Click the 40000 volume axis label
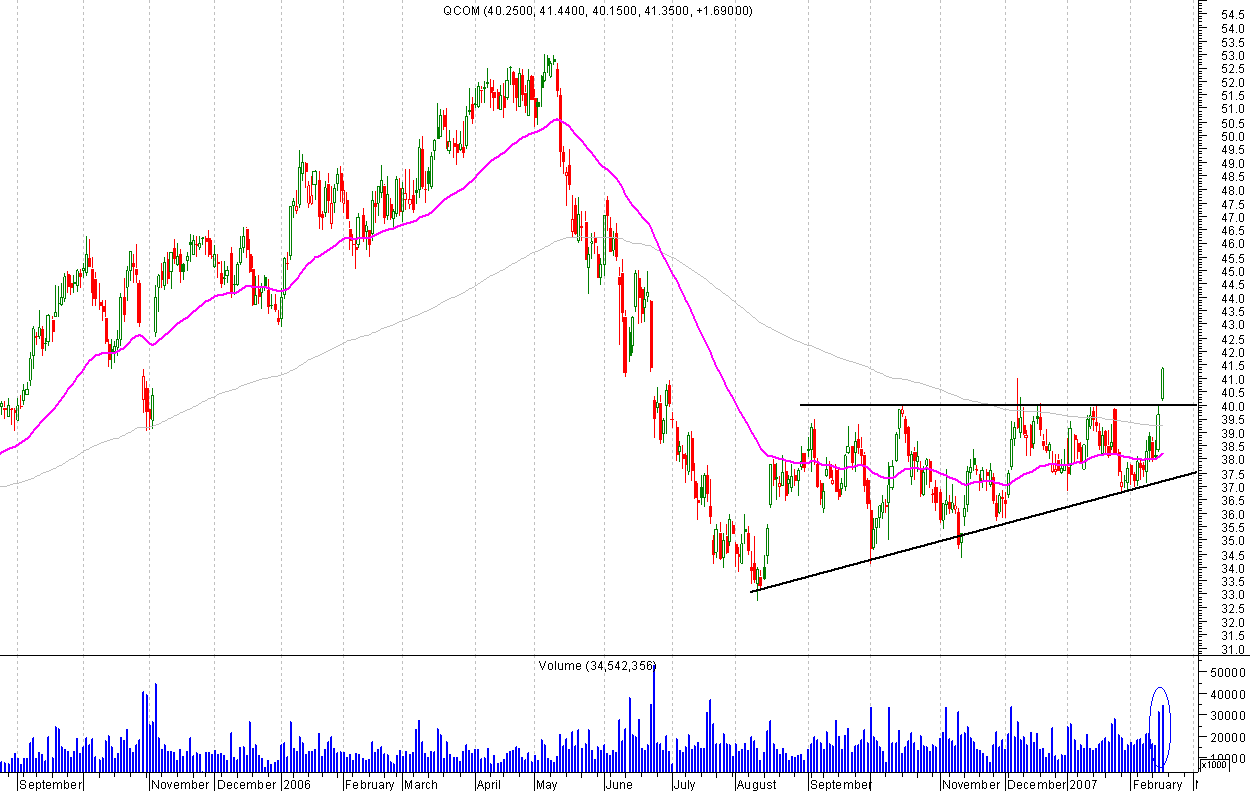This screenshot has width=1250, height=791. coord(1226,695)
